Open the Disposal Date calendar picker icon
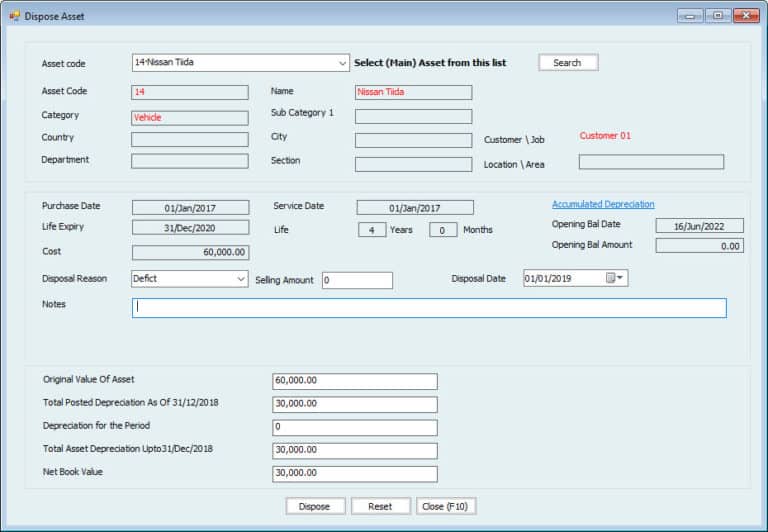 point(614,278)
